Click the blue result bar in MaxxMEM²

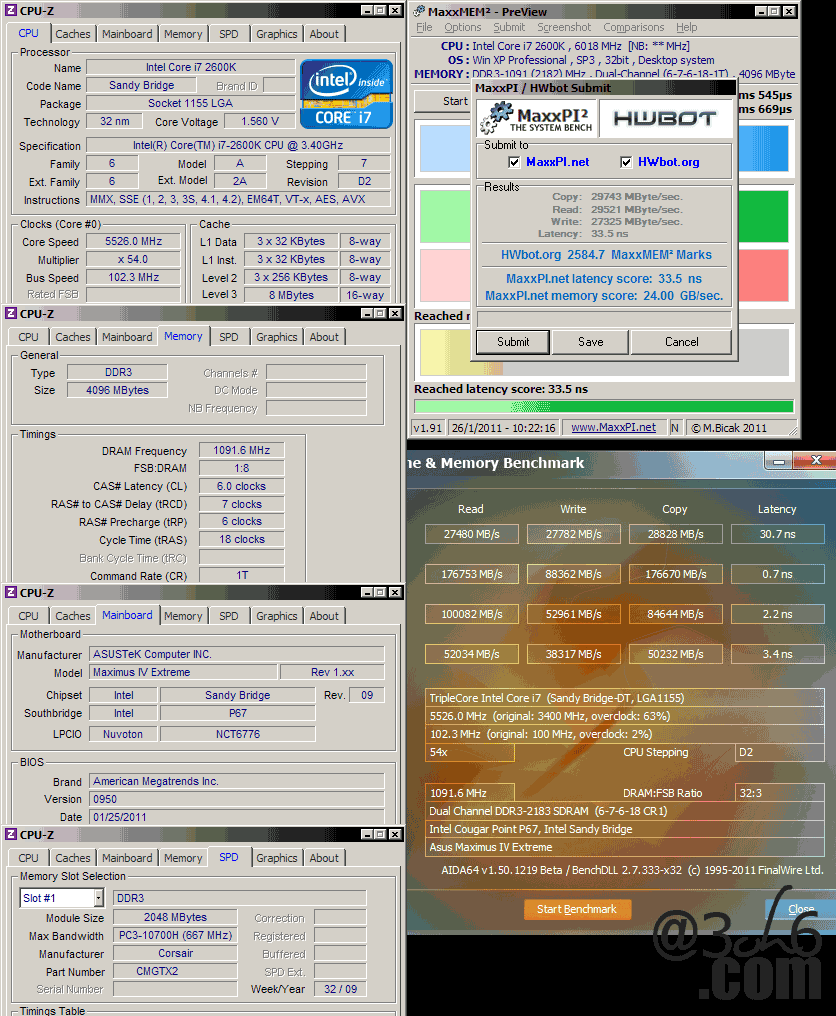click(763, 148)
